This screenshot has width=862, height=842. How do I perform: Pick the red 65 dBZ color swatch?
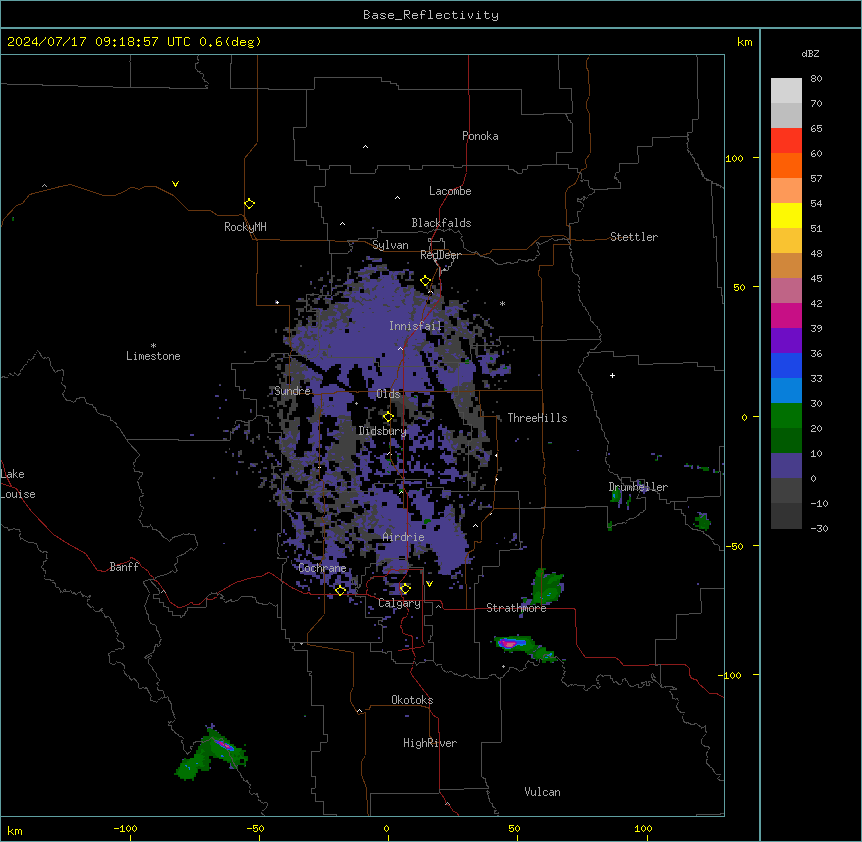tap(786, 141)
